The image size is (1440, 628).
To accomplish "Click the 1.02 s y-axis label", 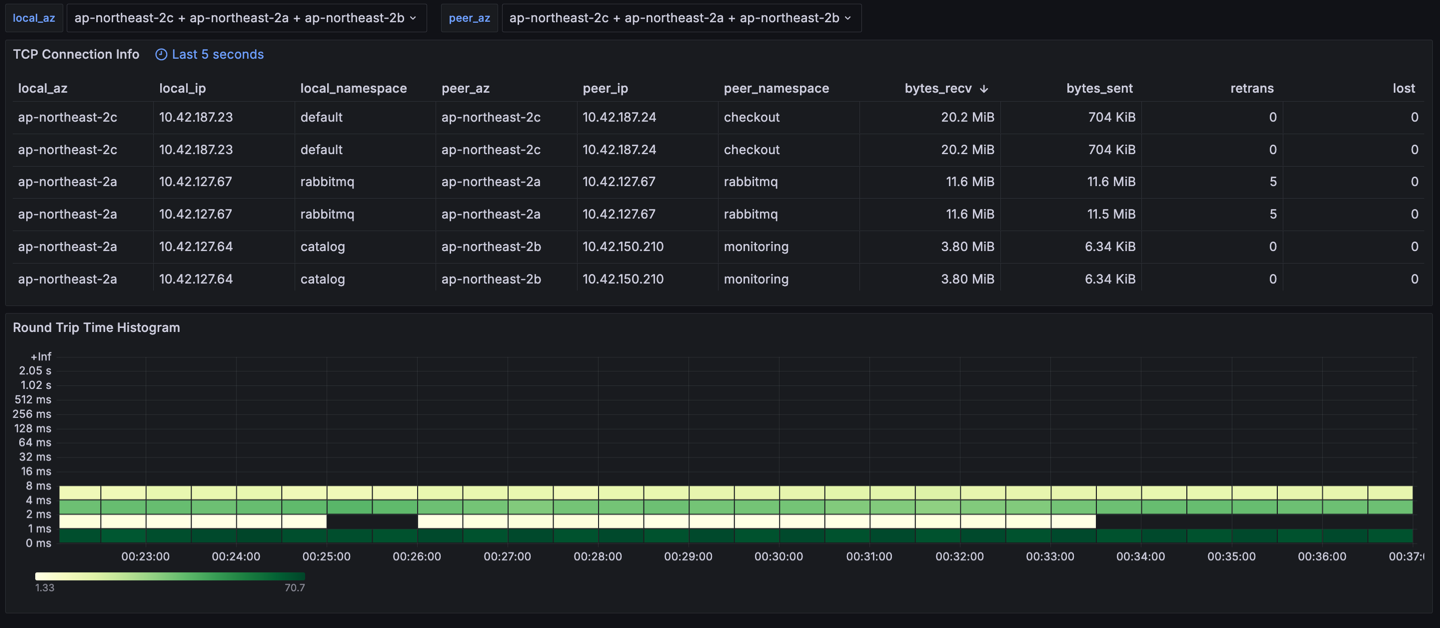I will click(x=36, y=385).
